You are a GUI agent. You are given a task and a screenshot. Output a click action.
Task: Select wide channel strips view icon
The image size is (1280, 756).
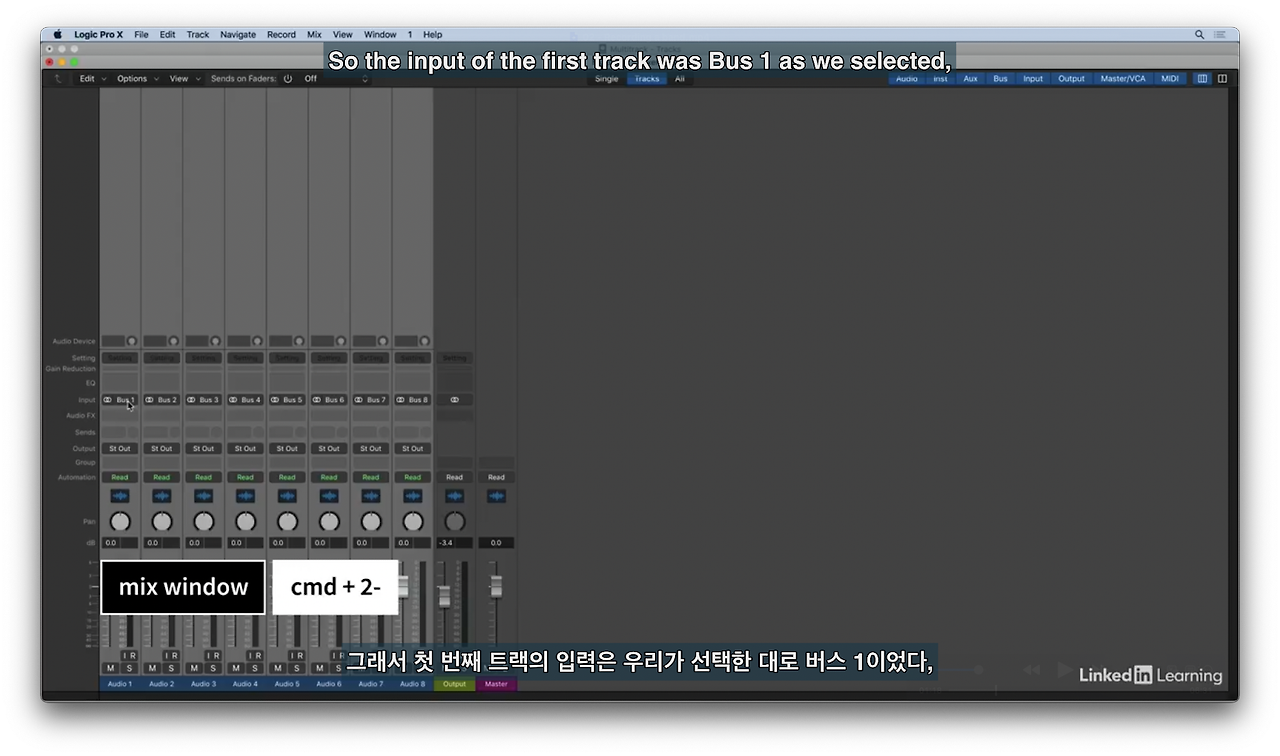(x=1222, y=79)
